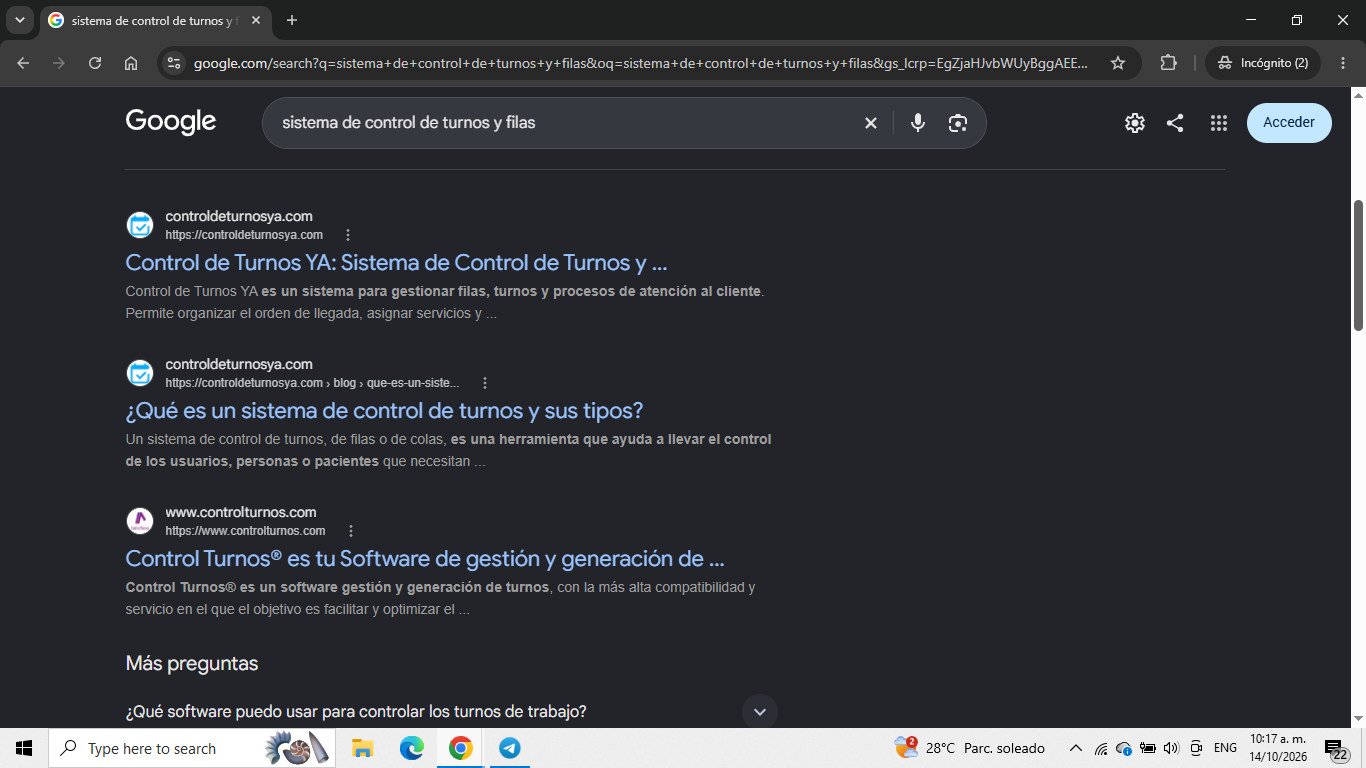Open Control Turnos® Software de gestión link
Screen dimensions: 1366x768
(x=425, y=559)
